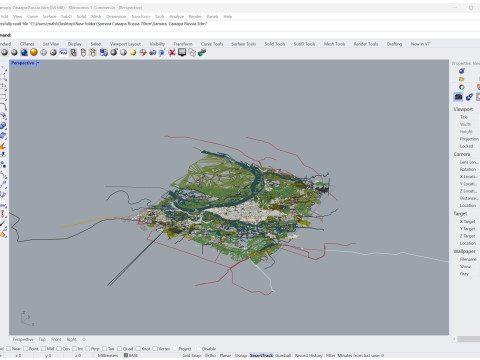The image size is (480, 360).
Task: Open the Render menu
Action: click(195, 16)
